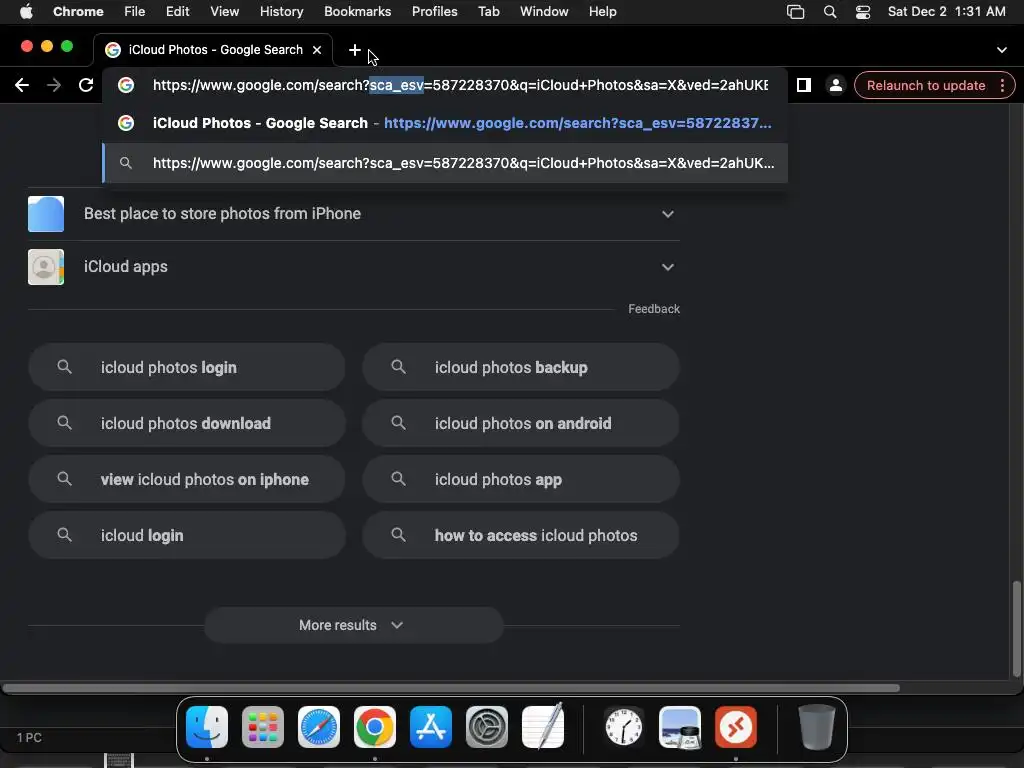Click Best place to store photos thumbnail
Screen dimensions: 1024x768
tap(46, 214)
